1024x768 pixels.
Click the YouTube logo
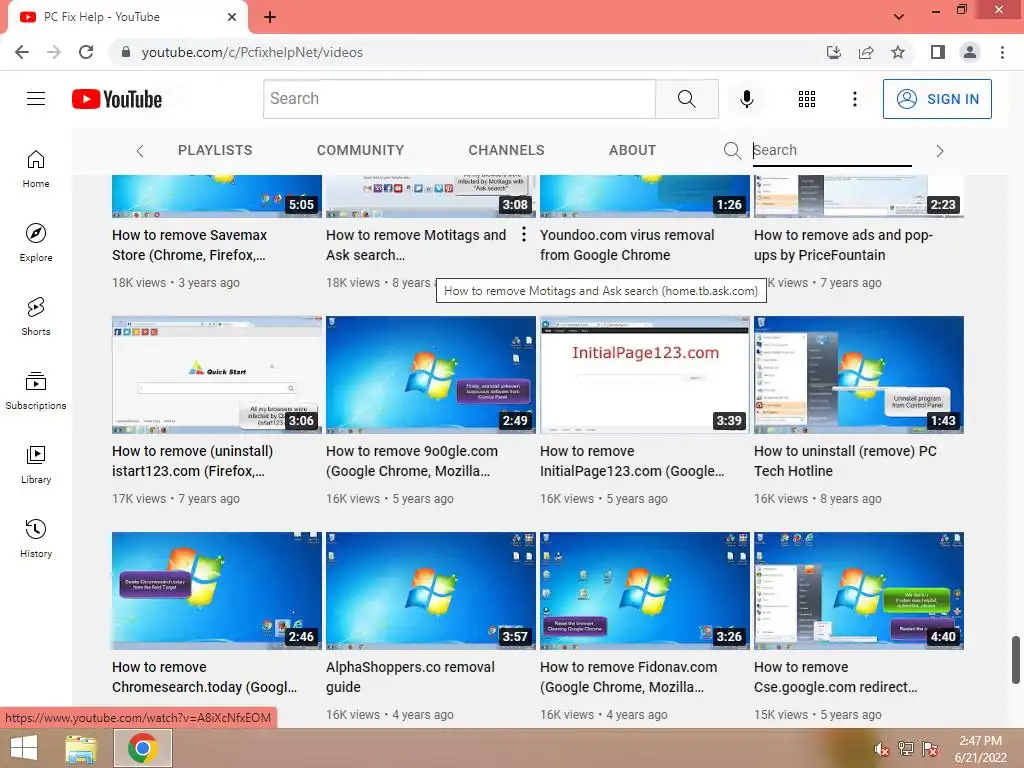(117, 99)
